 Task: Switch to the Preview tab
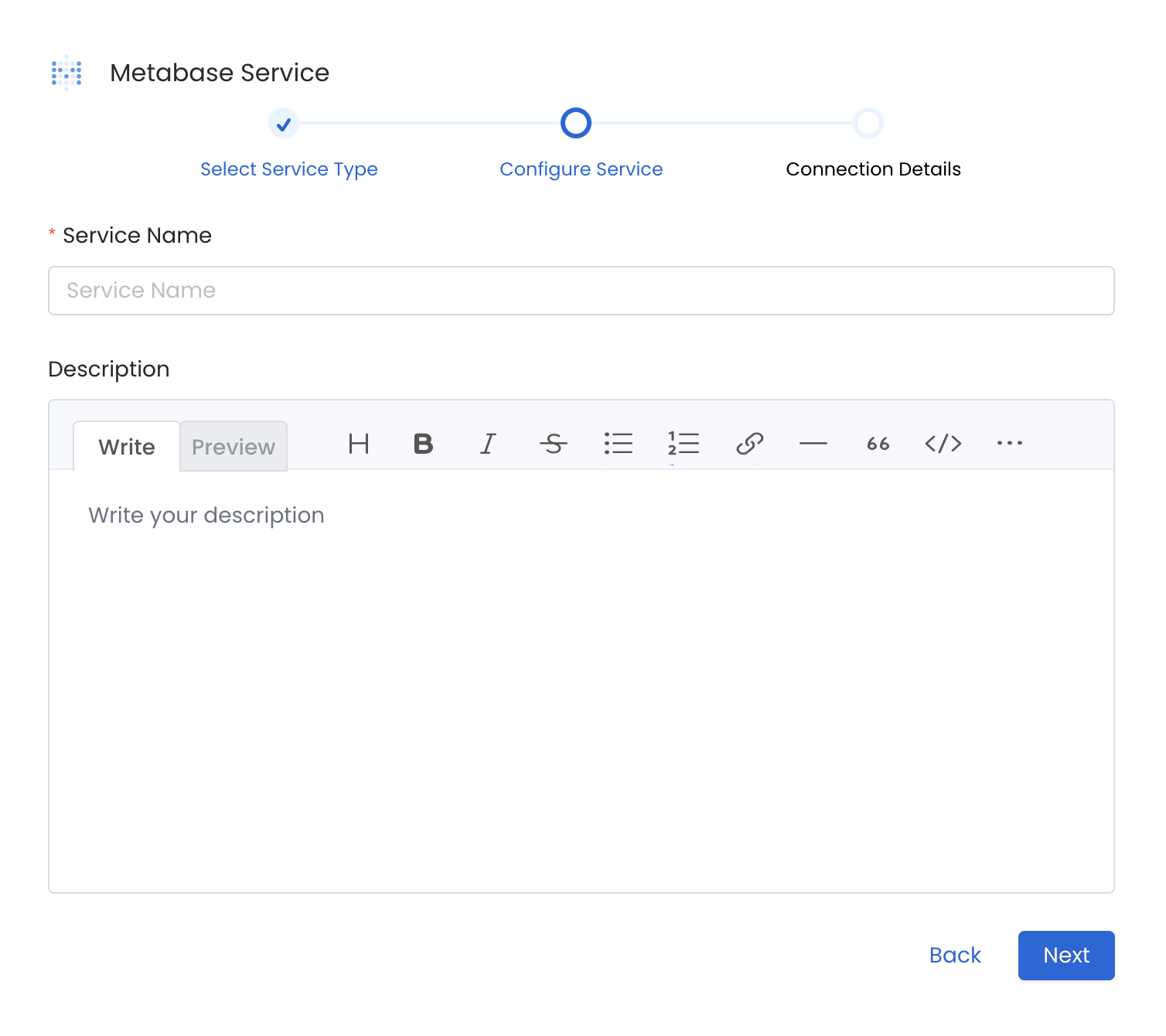pos(234,447)
